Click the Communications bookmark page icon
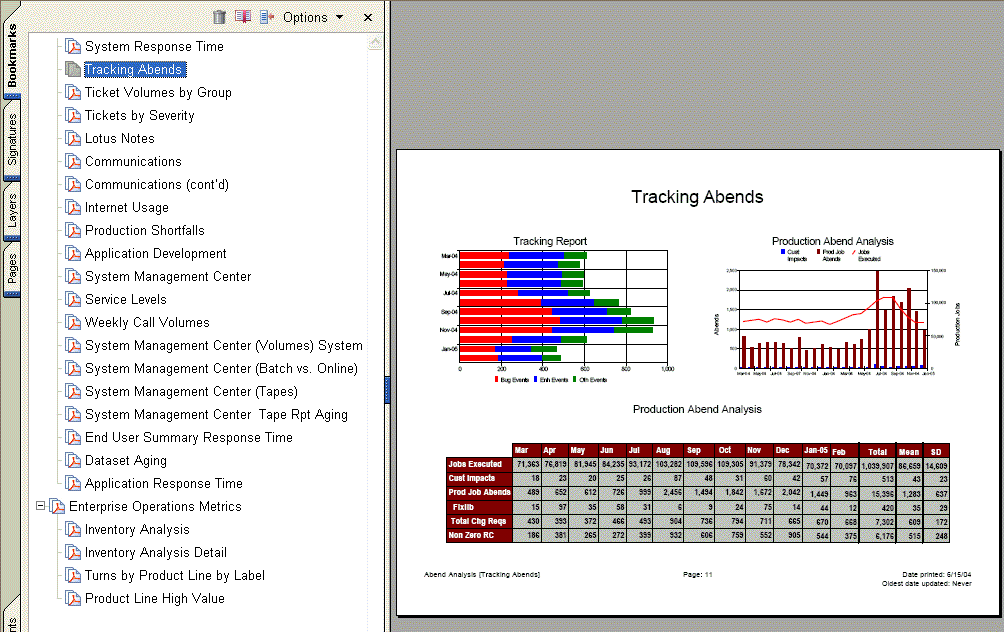Image resolution: width=1004 pixels, height=632 pixels. tap(73, 161)
